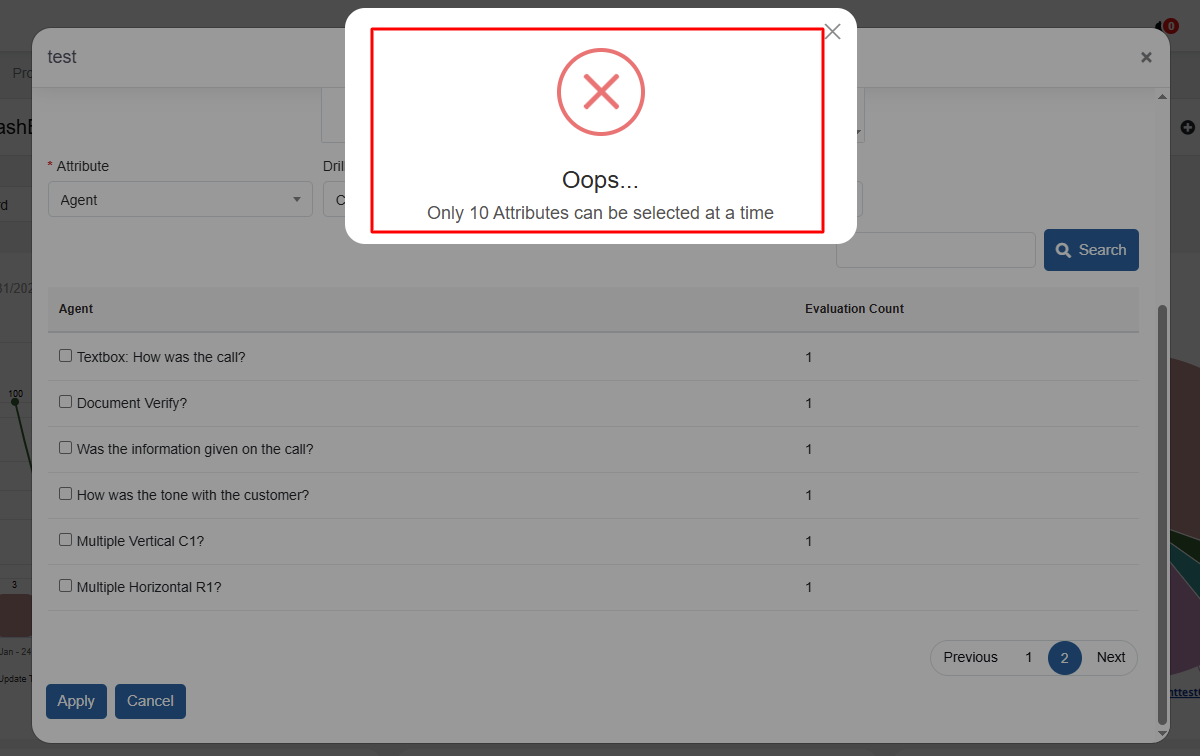Click Next in the pagination

tap(1110, 658)
